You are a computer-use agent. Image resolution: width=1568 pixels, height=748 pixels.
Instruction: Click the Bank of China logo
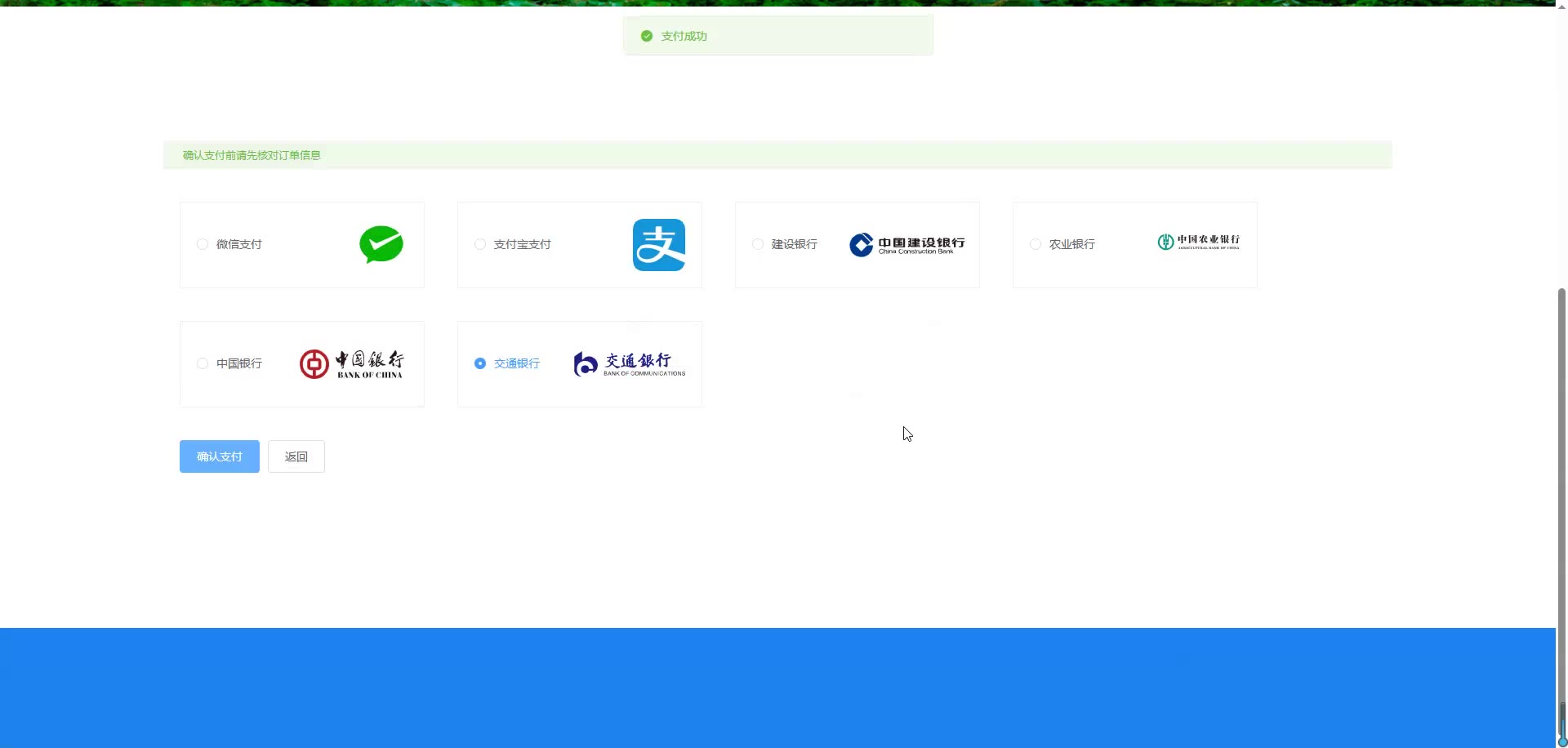click(351, 364)
